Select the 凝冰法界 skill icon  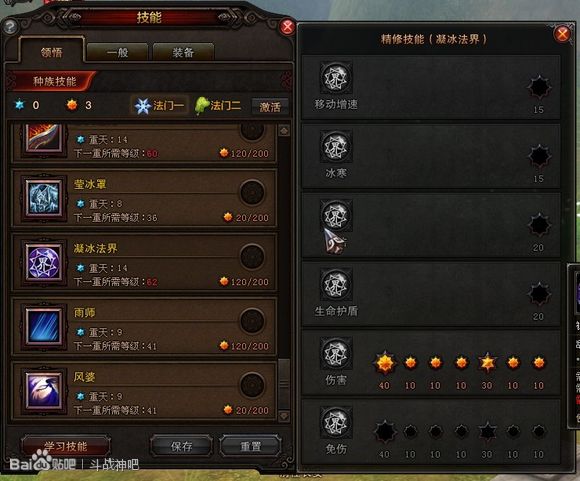44,263
